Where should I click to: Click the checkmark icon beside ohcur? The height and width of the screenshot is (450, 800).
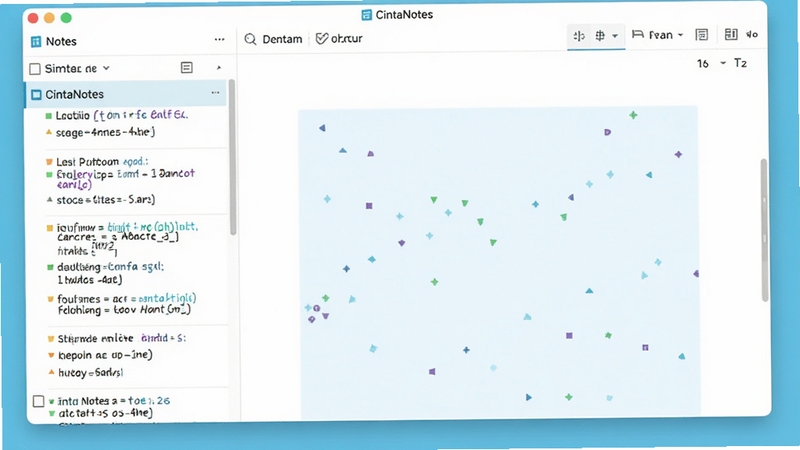tap(322, 38)
